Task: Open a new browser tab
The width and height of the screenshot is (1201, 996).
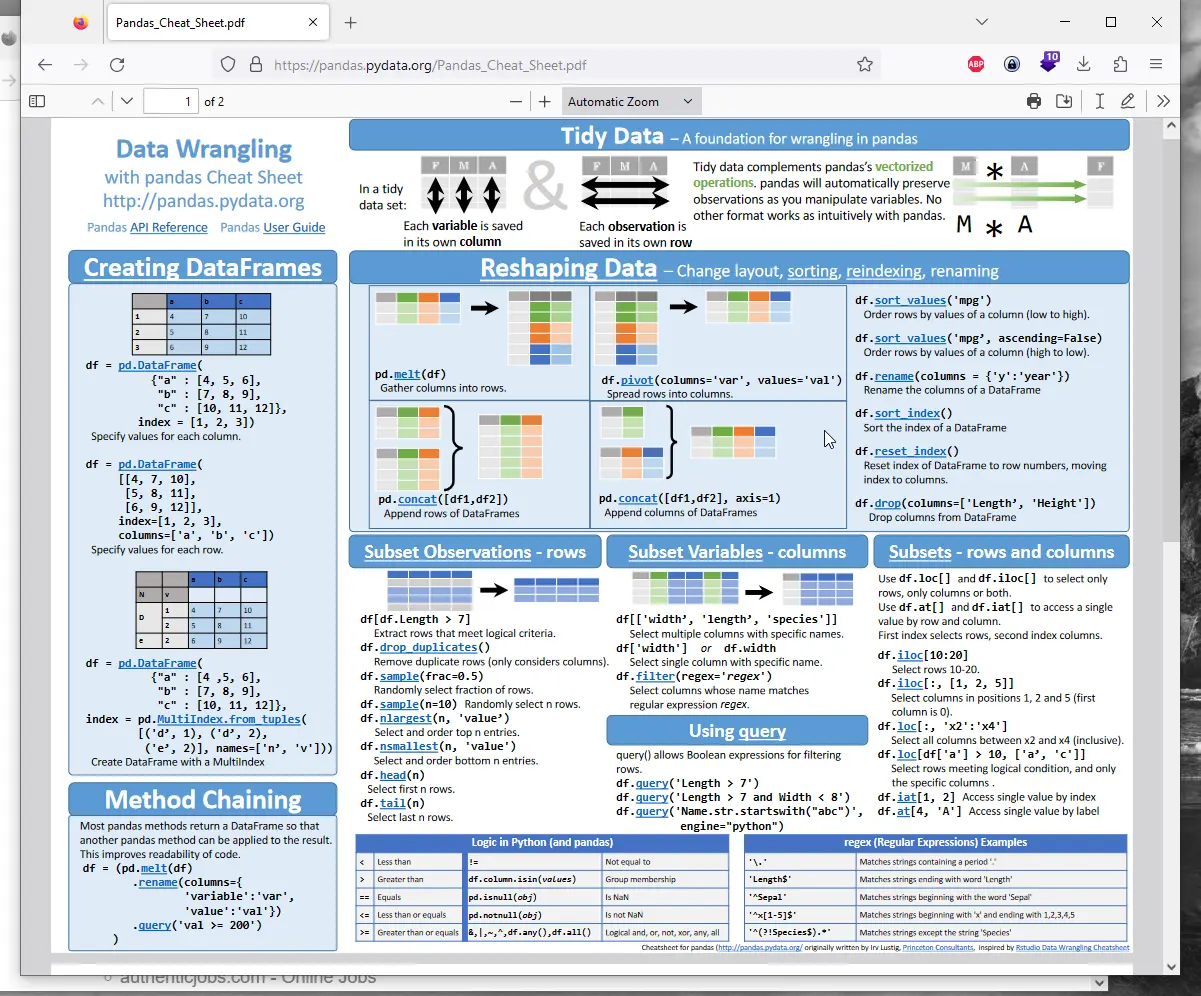Action: [x=350, y=22]
